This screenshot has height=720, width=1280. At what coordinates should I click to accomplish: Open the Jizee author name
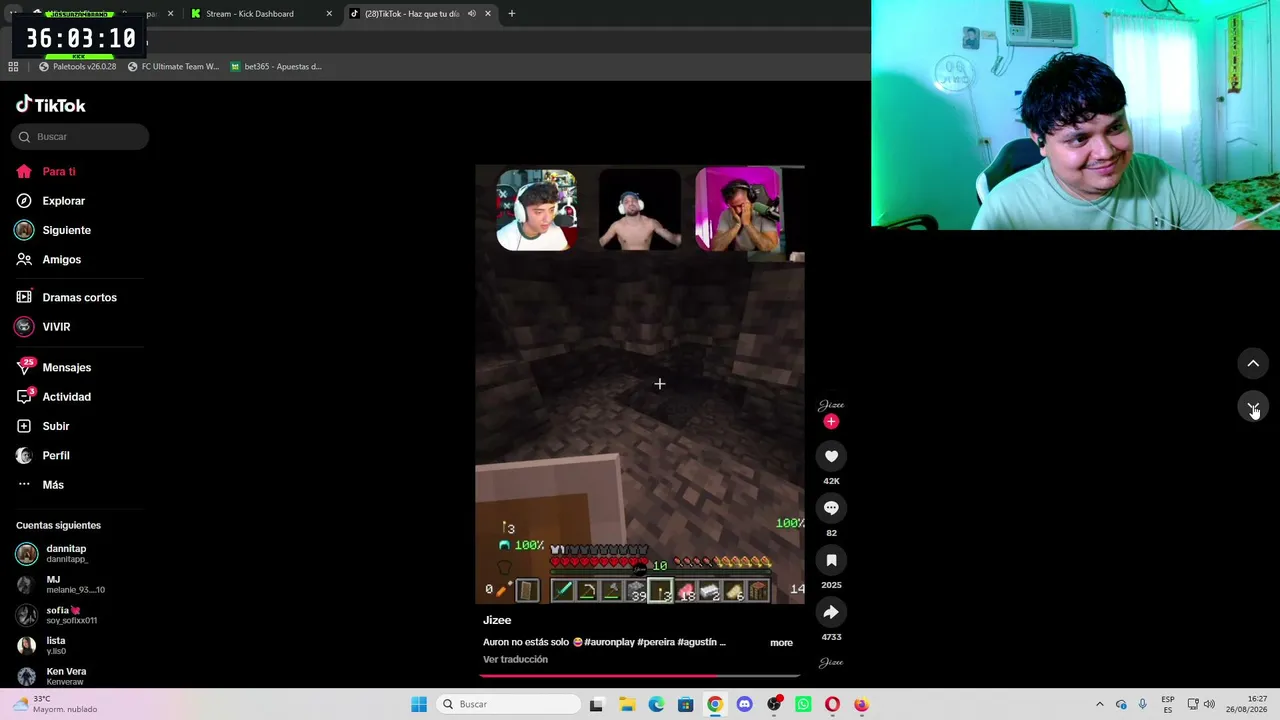497,620
